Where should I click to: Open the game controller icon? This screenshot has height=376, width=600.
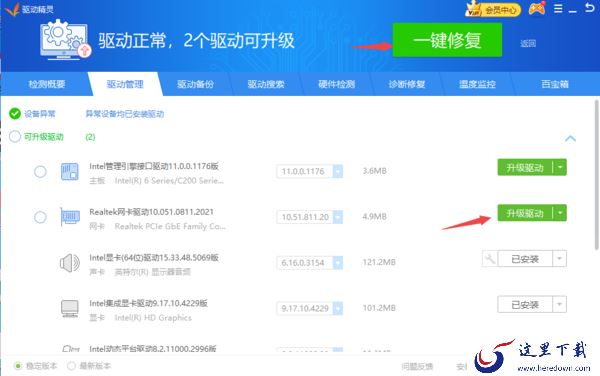tap(537, 8)
